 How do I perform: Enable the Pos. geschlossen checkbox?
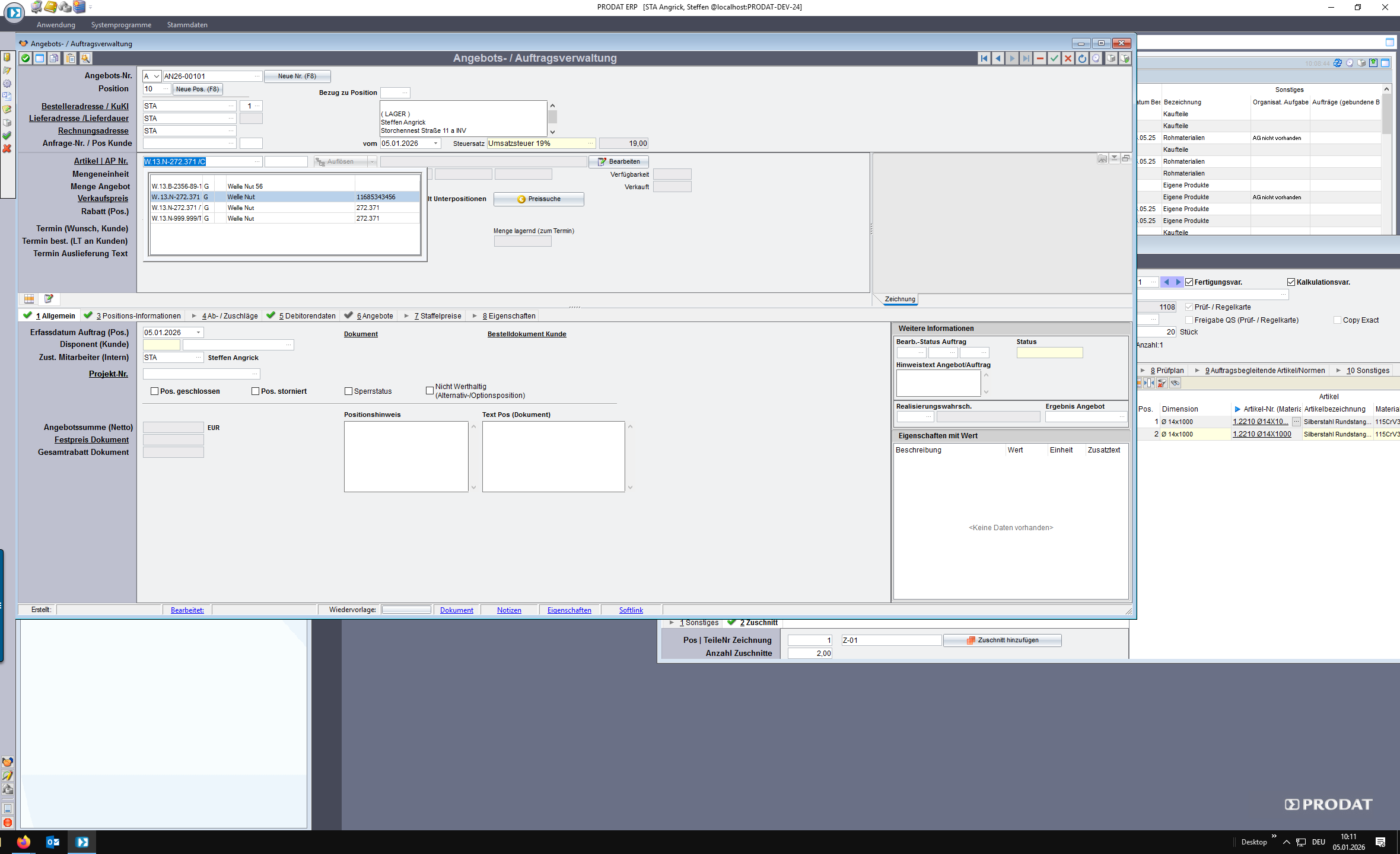click(x=155, y=391)
